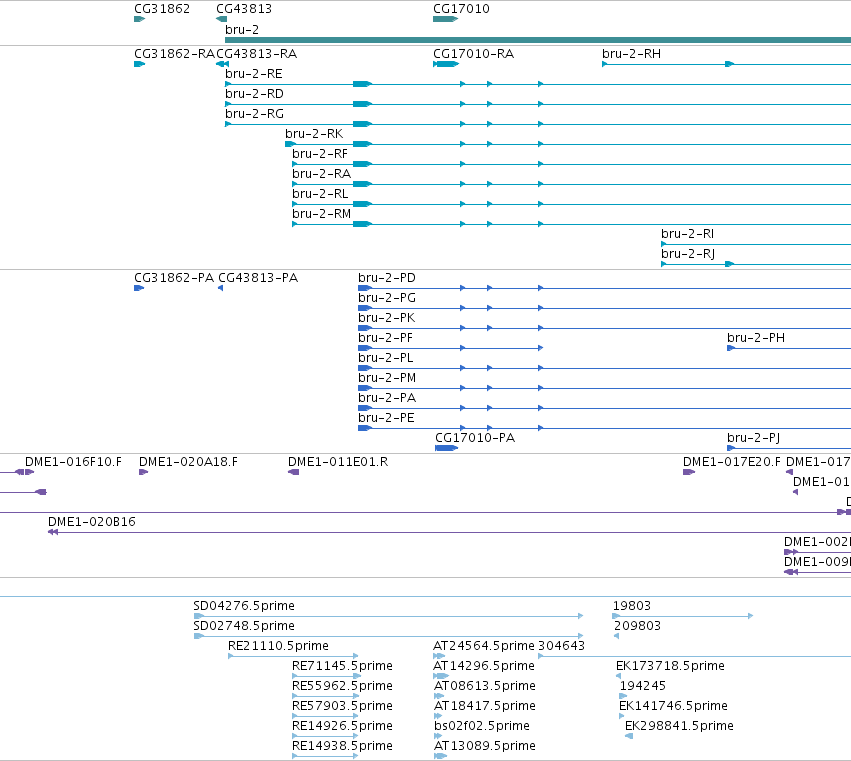Click the CG31862-PA protein label
The height and width of the screenshot is (761, 851).
pos(174,278)
